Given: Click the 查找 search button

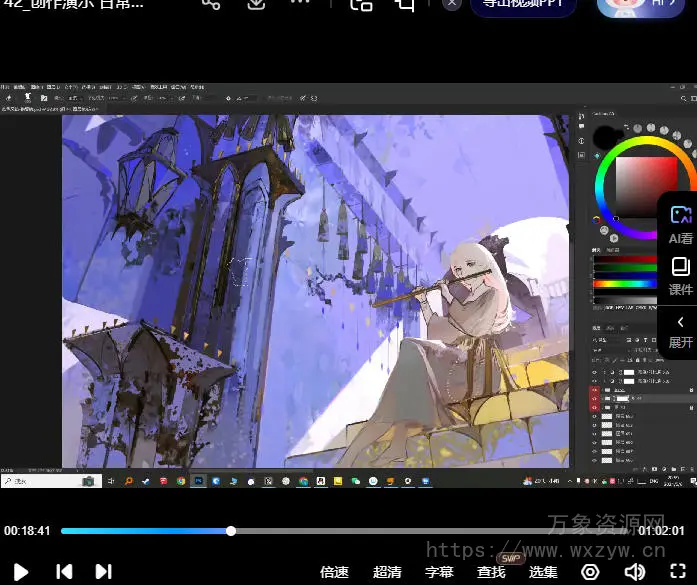Looking at the screenshot, I should tap(491, 572).
